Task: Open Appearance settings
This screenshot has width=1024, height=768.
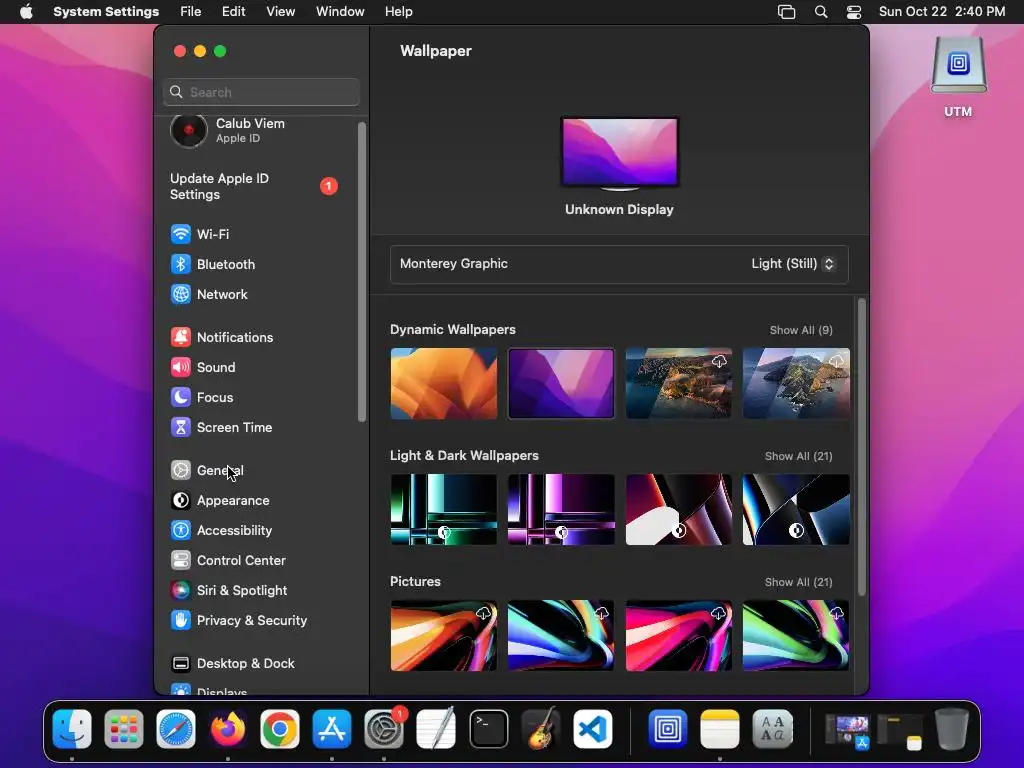Action: tap(219, 500)
